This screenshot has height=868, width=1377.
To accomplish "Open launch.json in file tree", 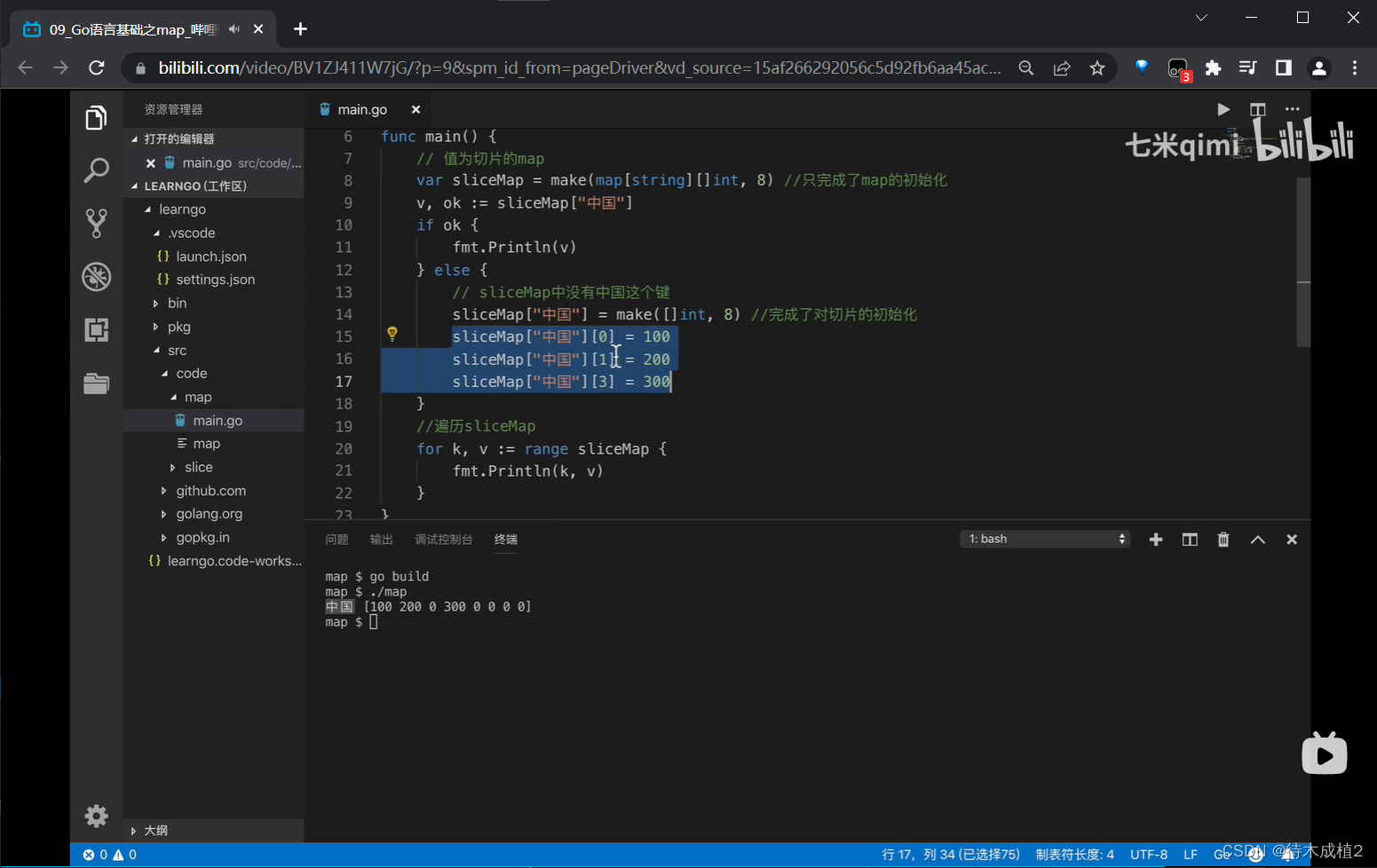I will click(211, 256).
